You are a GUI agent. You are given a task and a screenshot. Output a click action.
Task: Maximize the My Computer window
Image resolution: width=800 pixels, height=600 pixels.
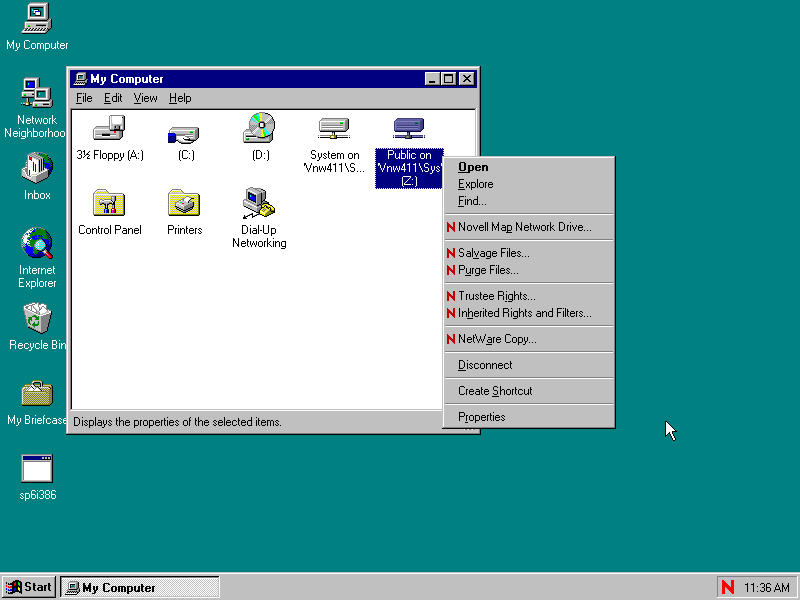[x=448, y=79]
